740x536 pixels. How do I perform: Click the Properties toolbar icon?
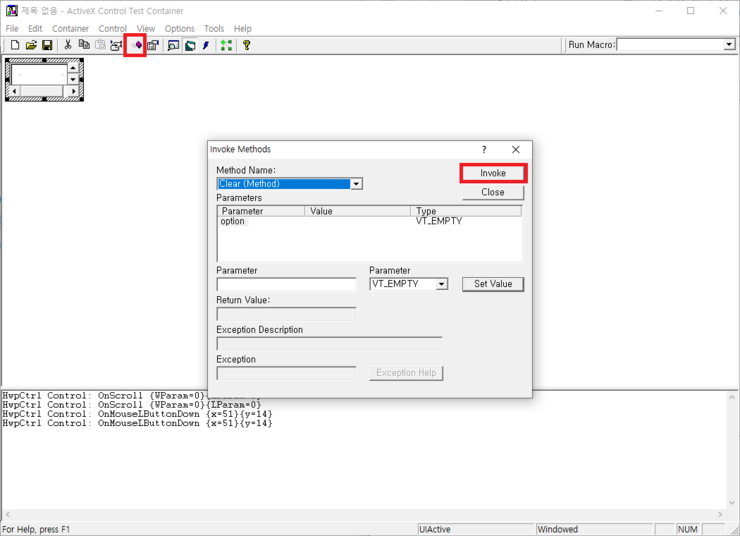(x=153, y=45)
